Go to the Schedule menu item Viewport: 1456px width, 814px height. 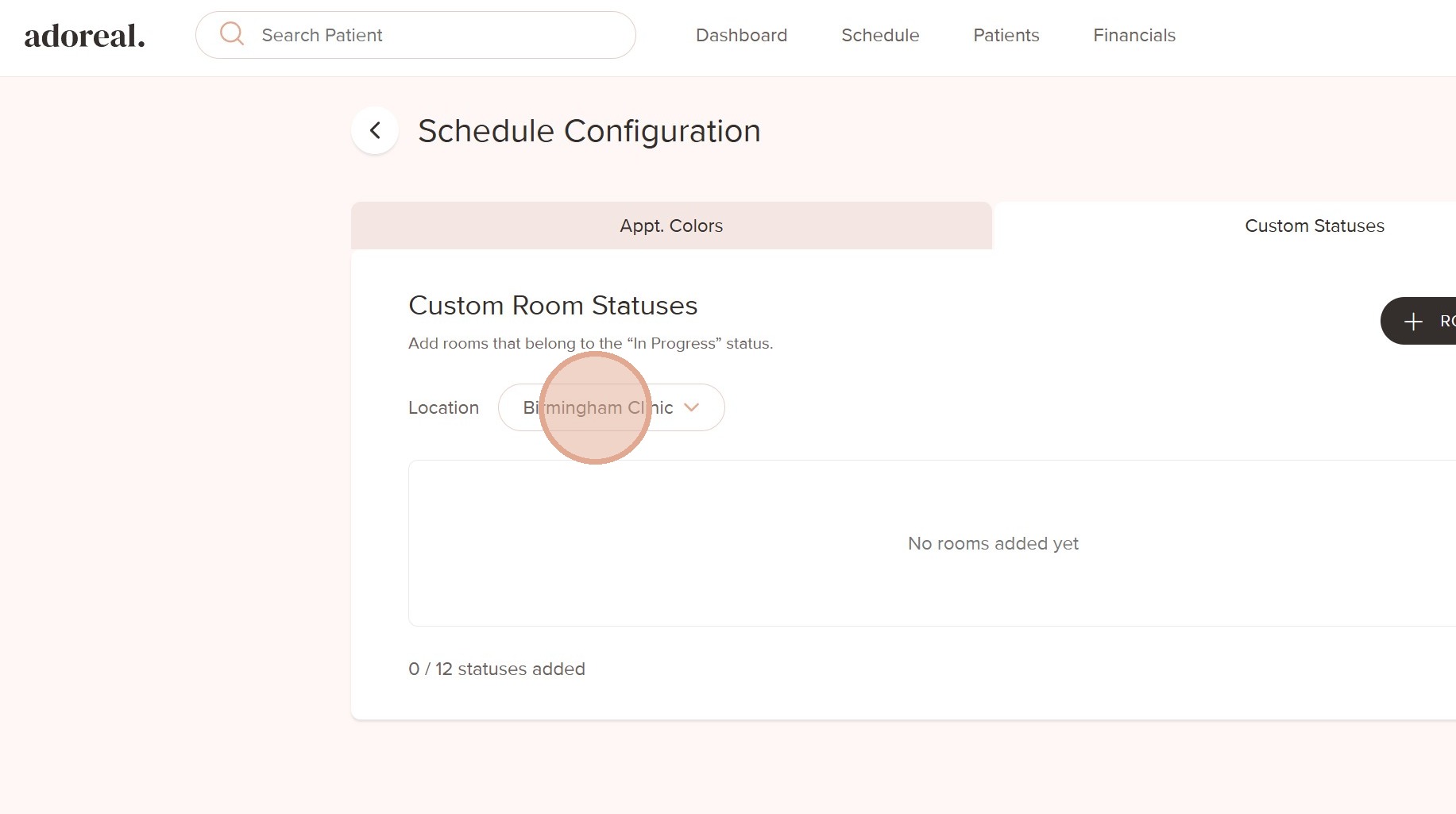pos(880,35)
